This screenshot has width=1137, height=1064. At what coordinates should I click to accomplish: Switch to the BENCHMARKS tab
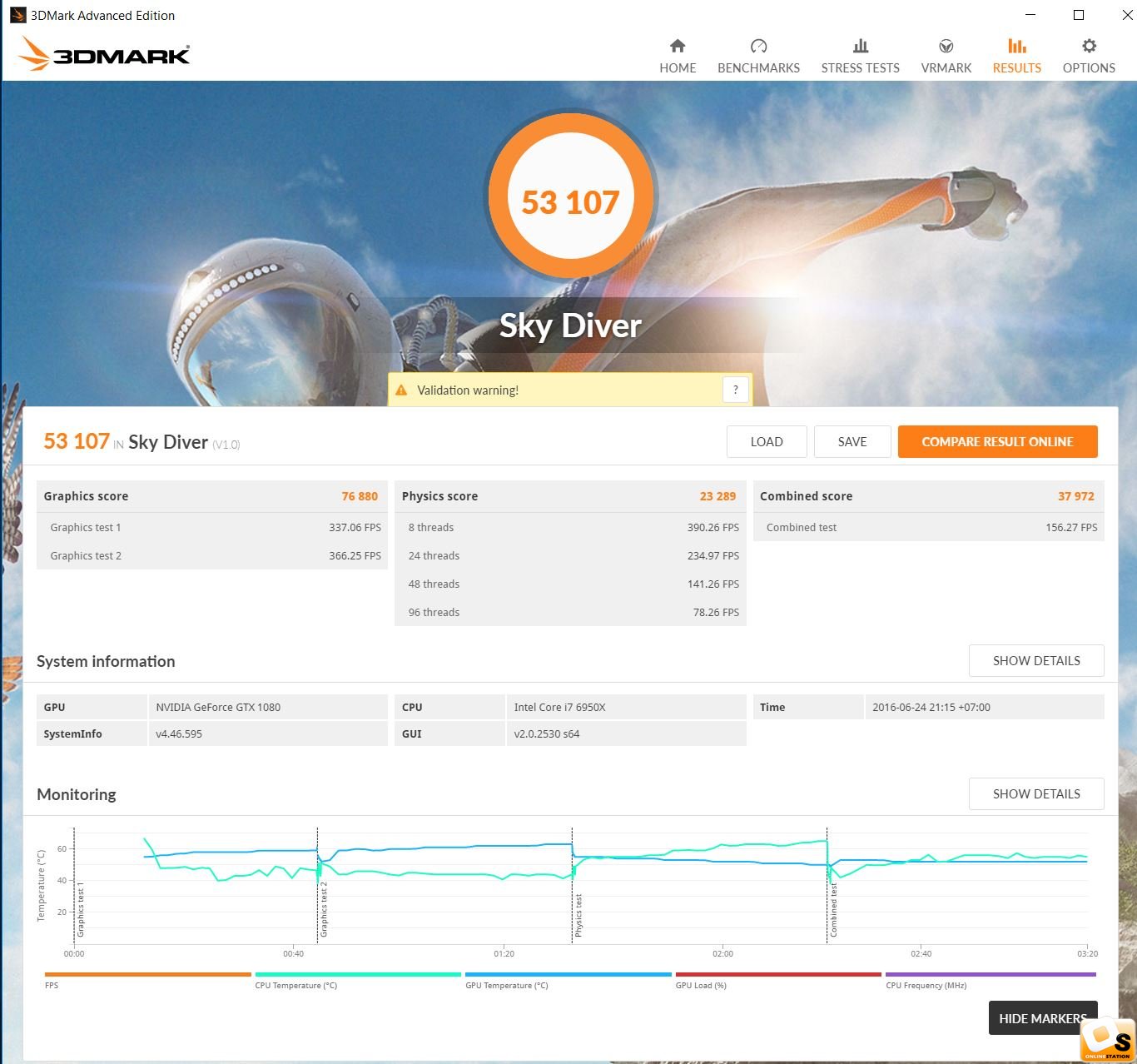point(758,57)
